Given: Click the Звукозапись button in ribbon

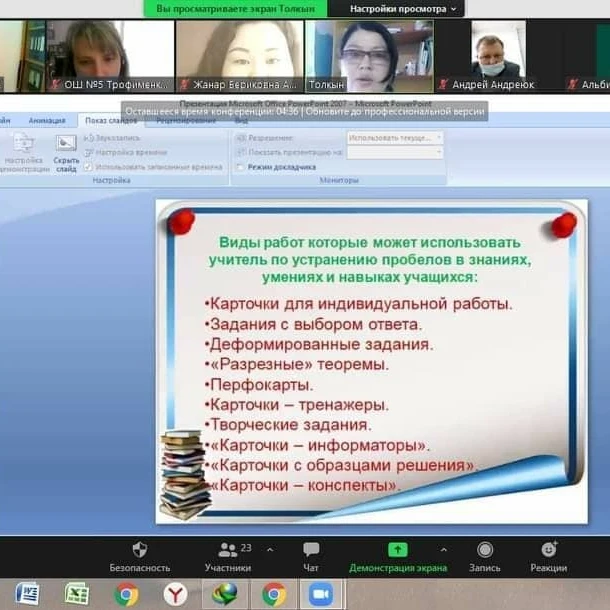Looking at the screenshot, I should (112, 138).
